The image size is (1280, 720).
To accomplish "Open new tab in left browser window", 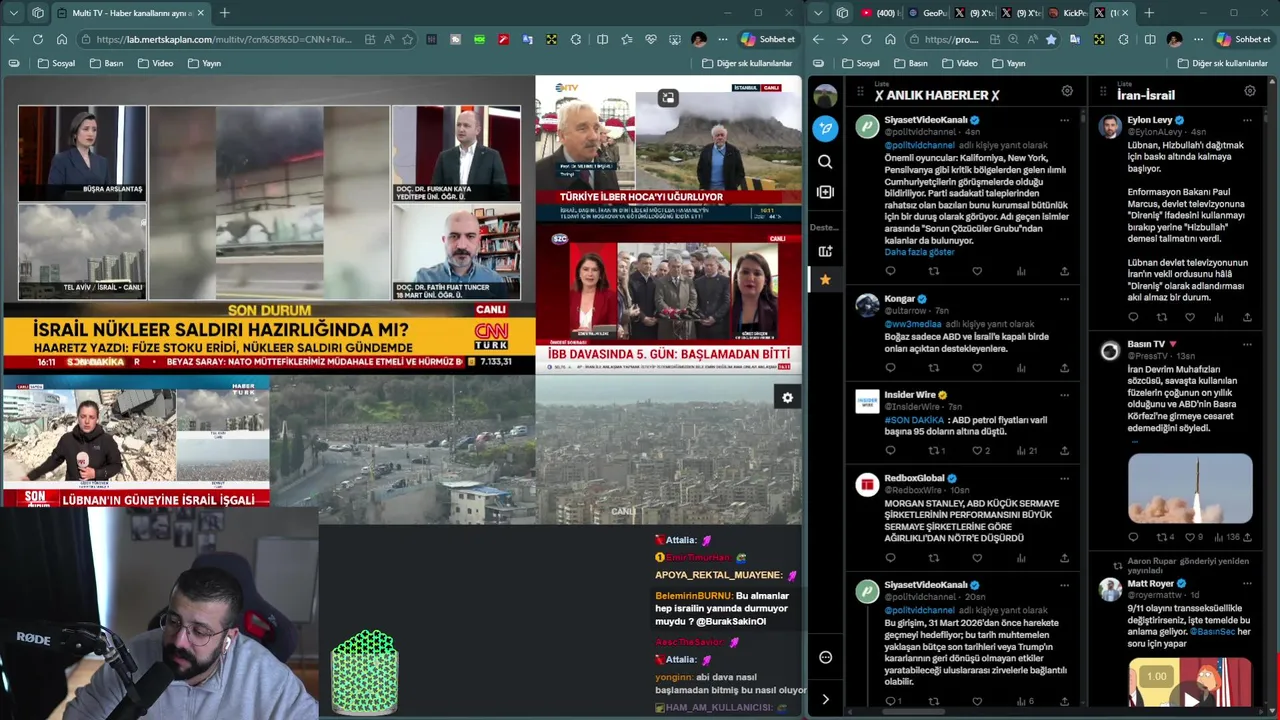I will click(x=224, y=13).
